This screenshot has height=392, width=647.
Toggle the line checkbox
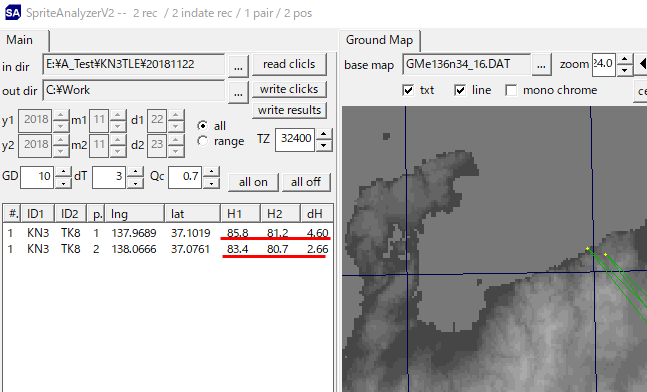pyautogui.click(x=460, y=90)
